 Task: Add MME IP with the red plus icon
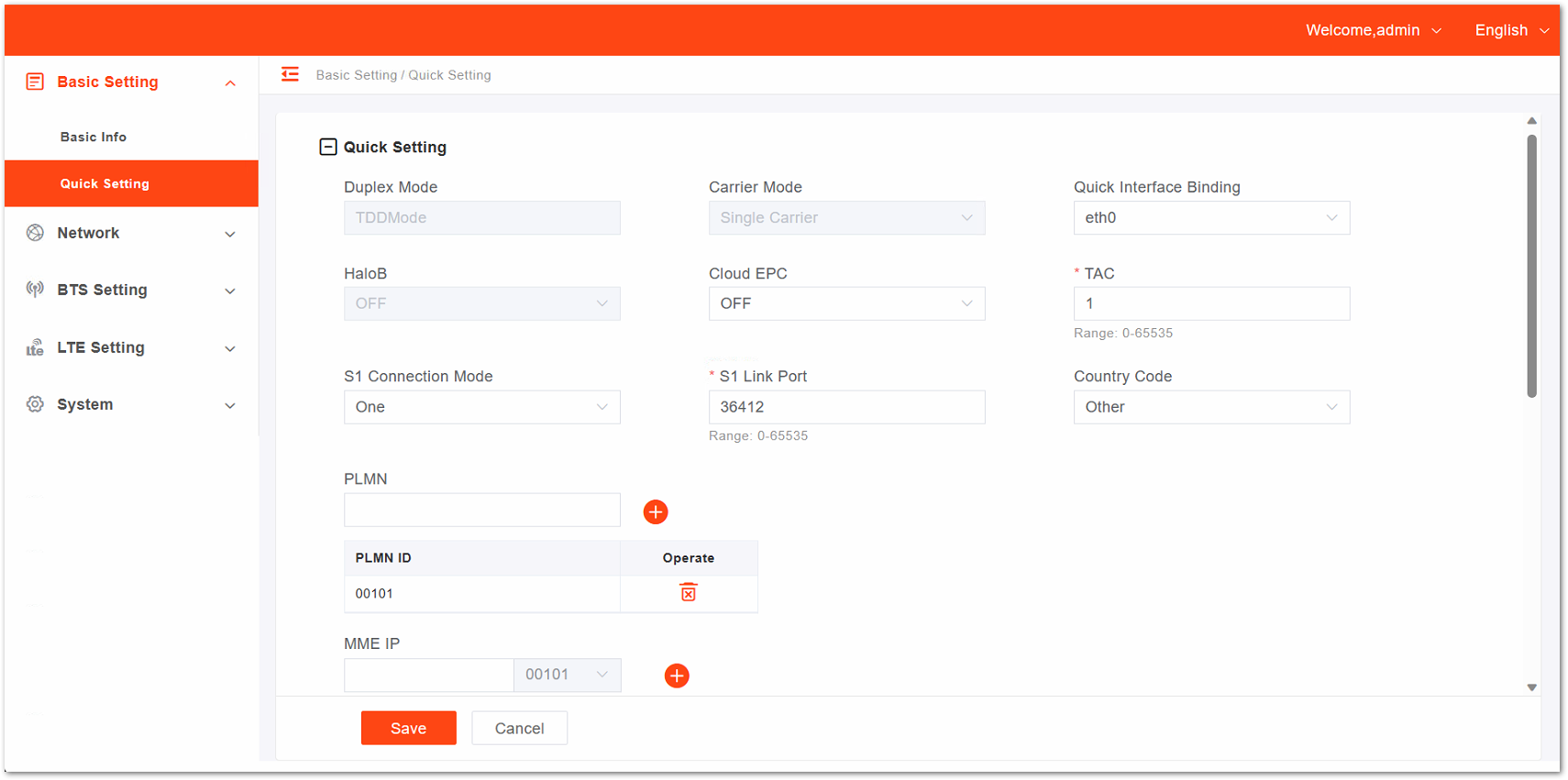(x=677, y=676)
